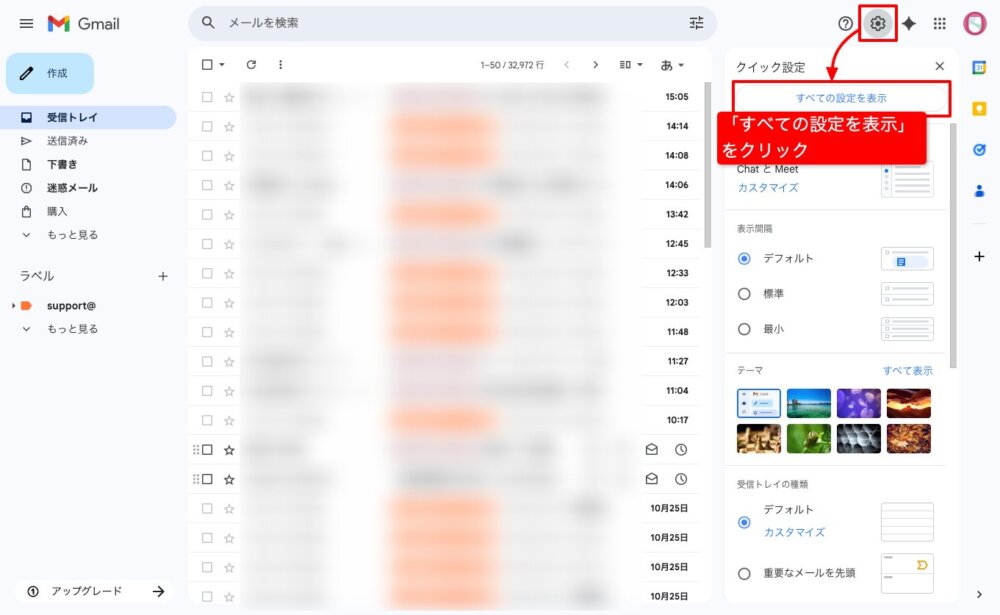Open the 迷惑メール folder
Viewport: 1000px width, 615px height.
tap(72, 188)
